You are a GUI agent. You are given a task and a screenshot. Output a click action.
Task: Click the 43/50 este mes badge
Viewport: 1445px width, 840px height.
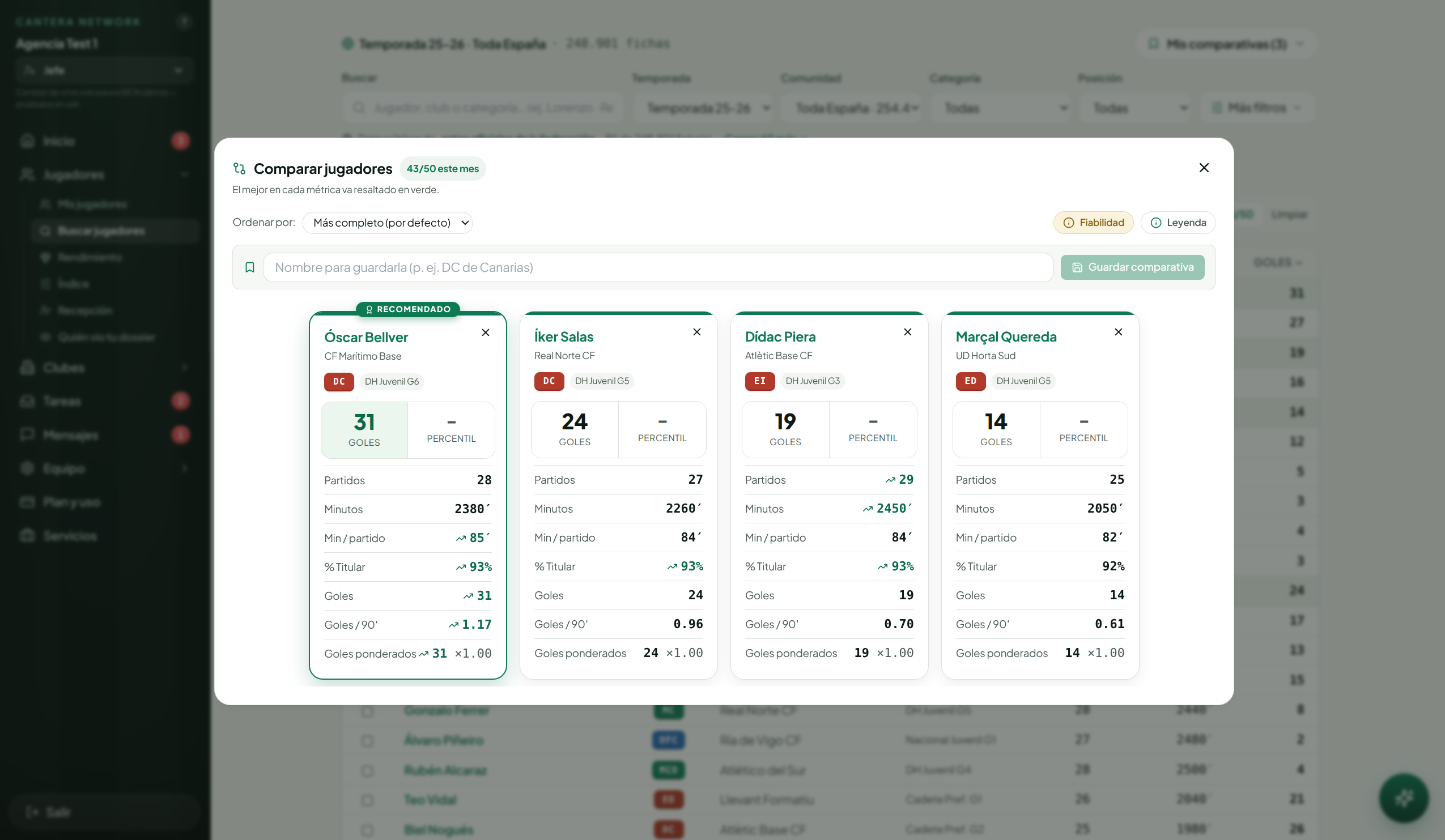(443, 168)
